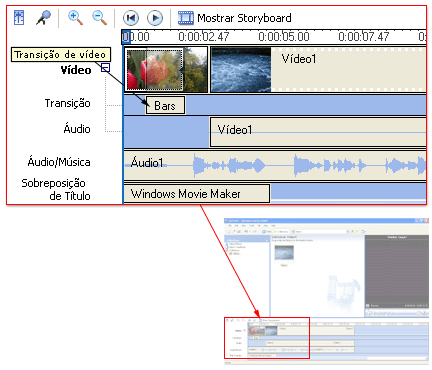Click the Transição track label
The height and width of the screenshot is (370, 432).
point(68,103)
